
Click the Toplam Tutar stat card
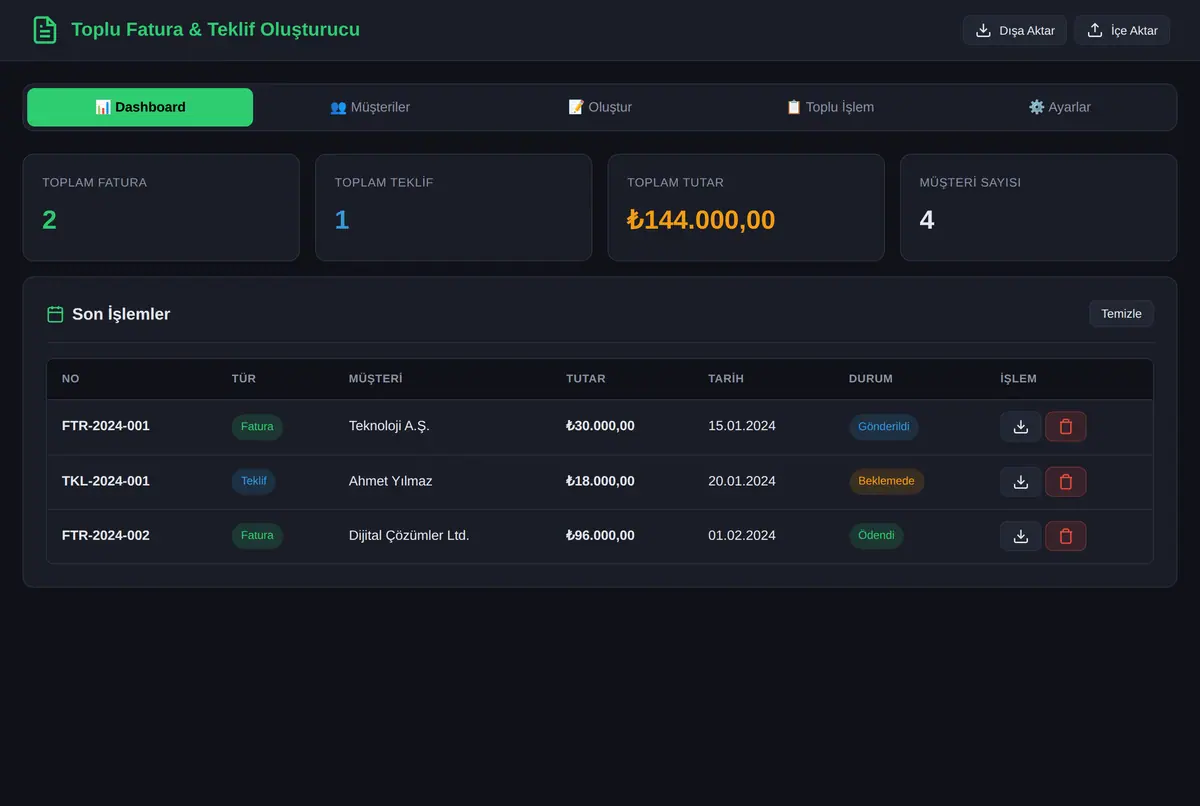tap(746, 208)
